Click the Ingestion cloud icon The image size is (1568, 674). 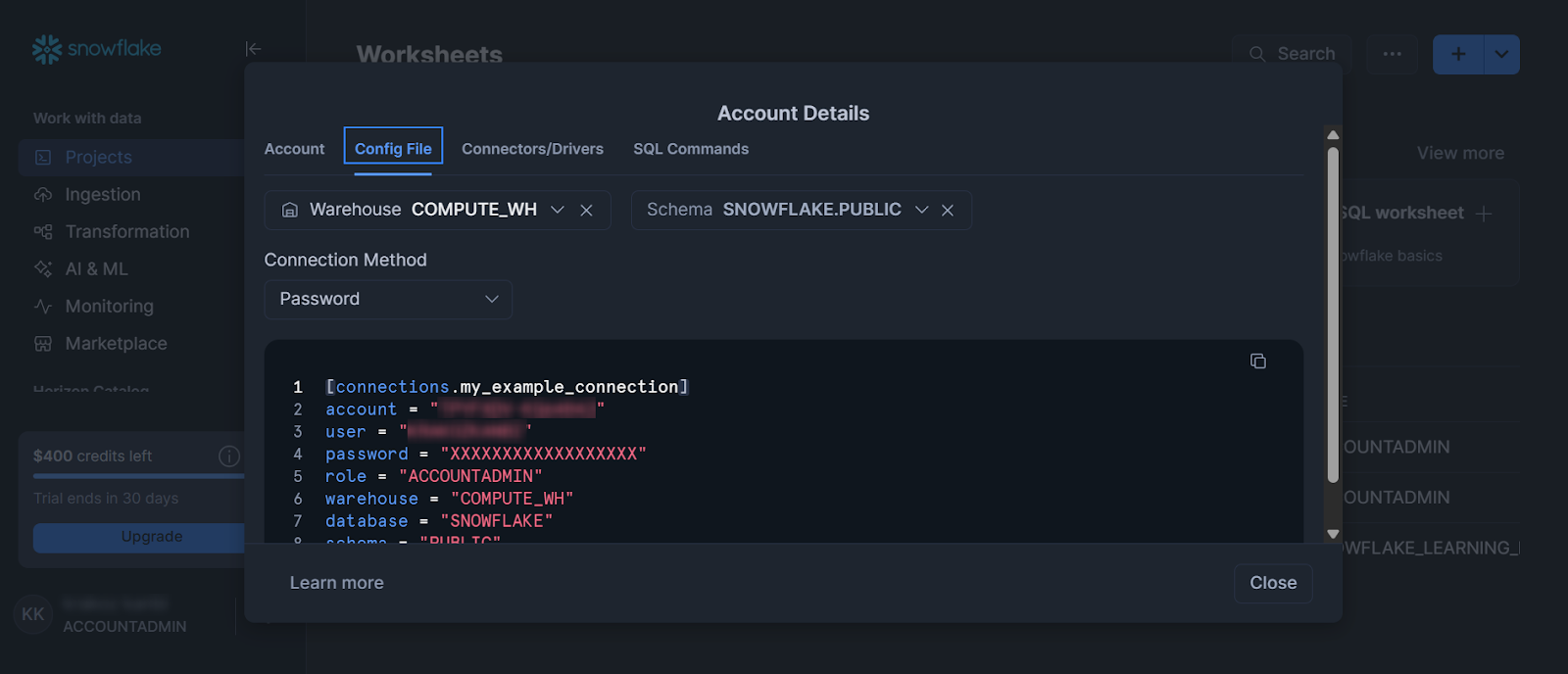tap(43, 194)
